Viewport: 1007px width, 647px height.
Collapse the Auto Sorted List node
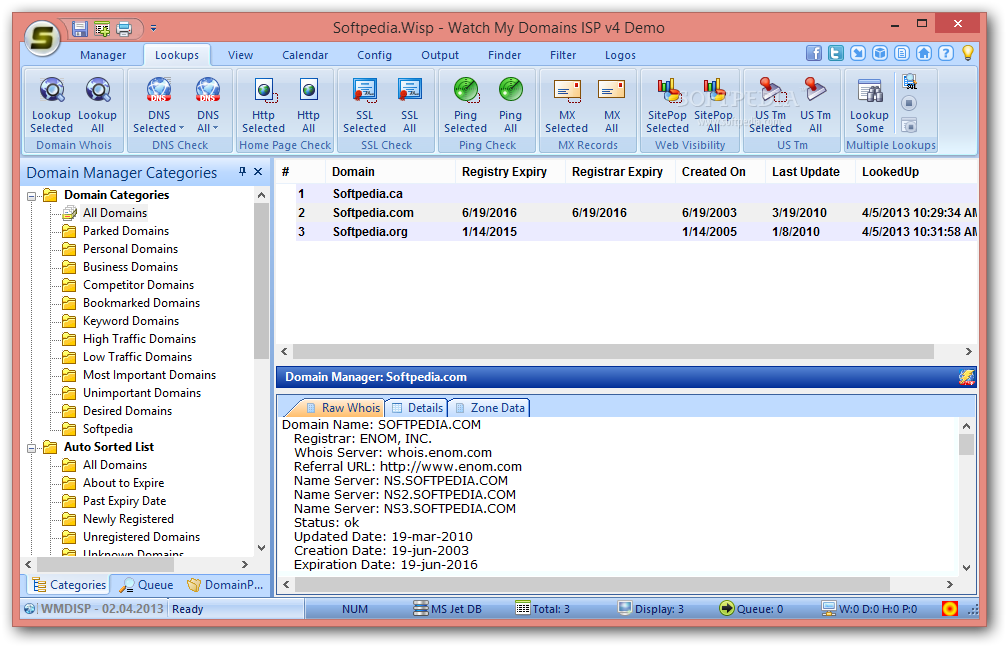click(x=31, y=448)
